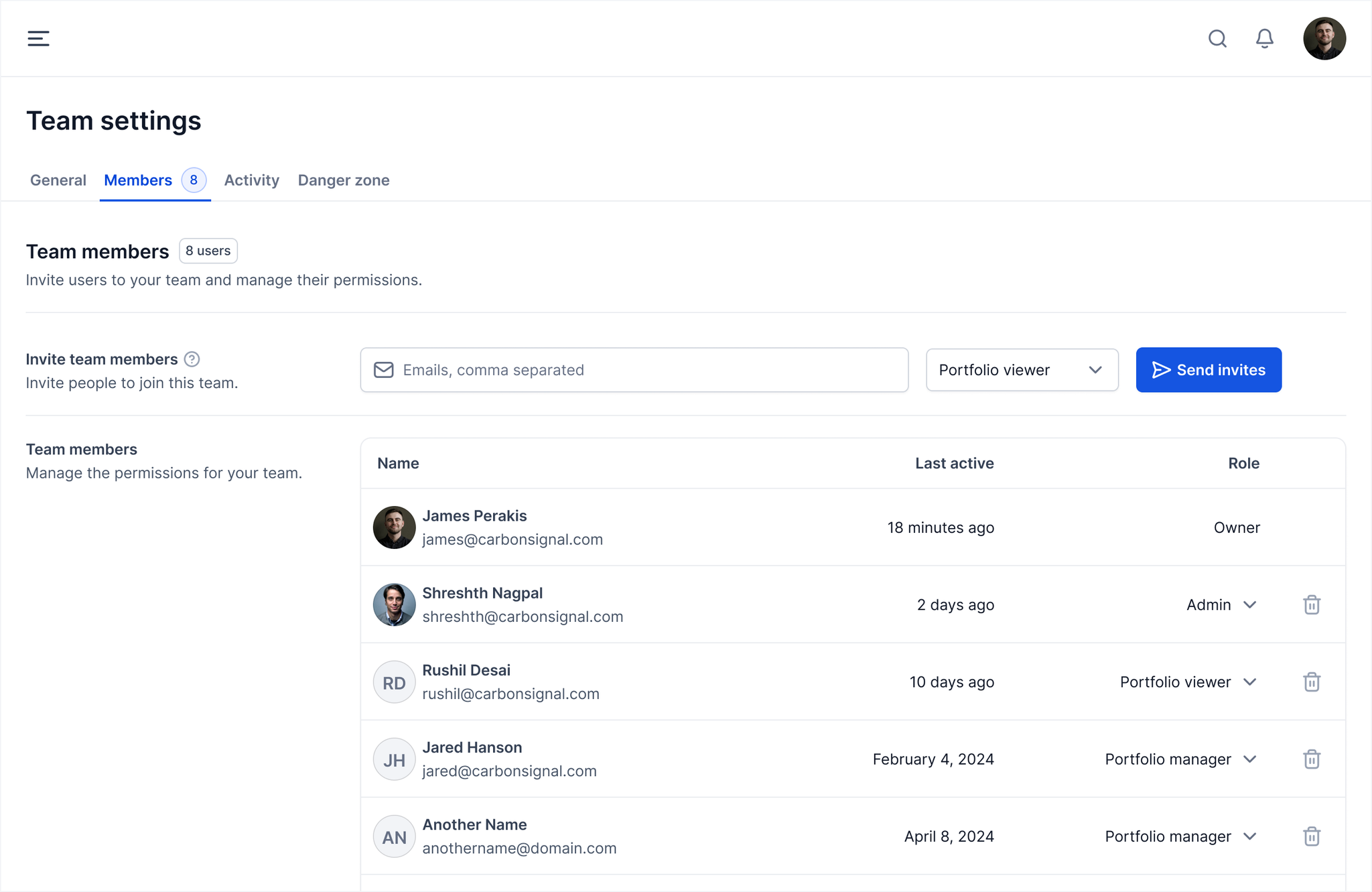Go to the Danger zone tab

[343, 180]
